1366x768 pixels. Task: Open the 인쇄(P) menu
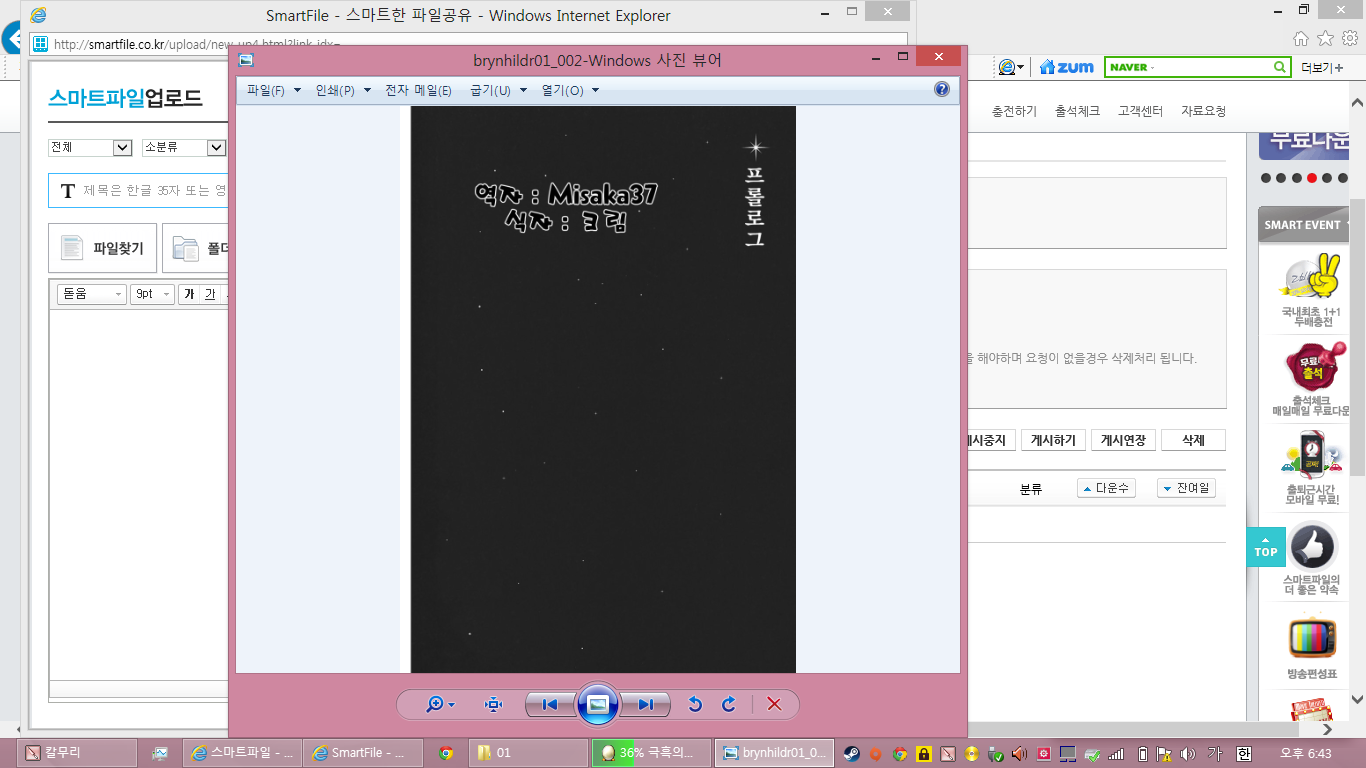click(x=342, y=90)
